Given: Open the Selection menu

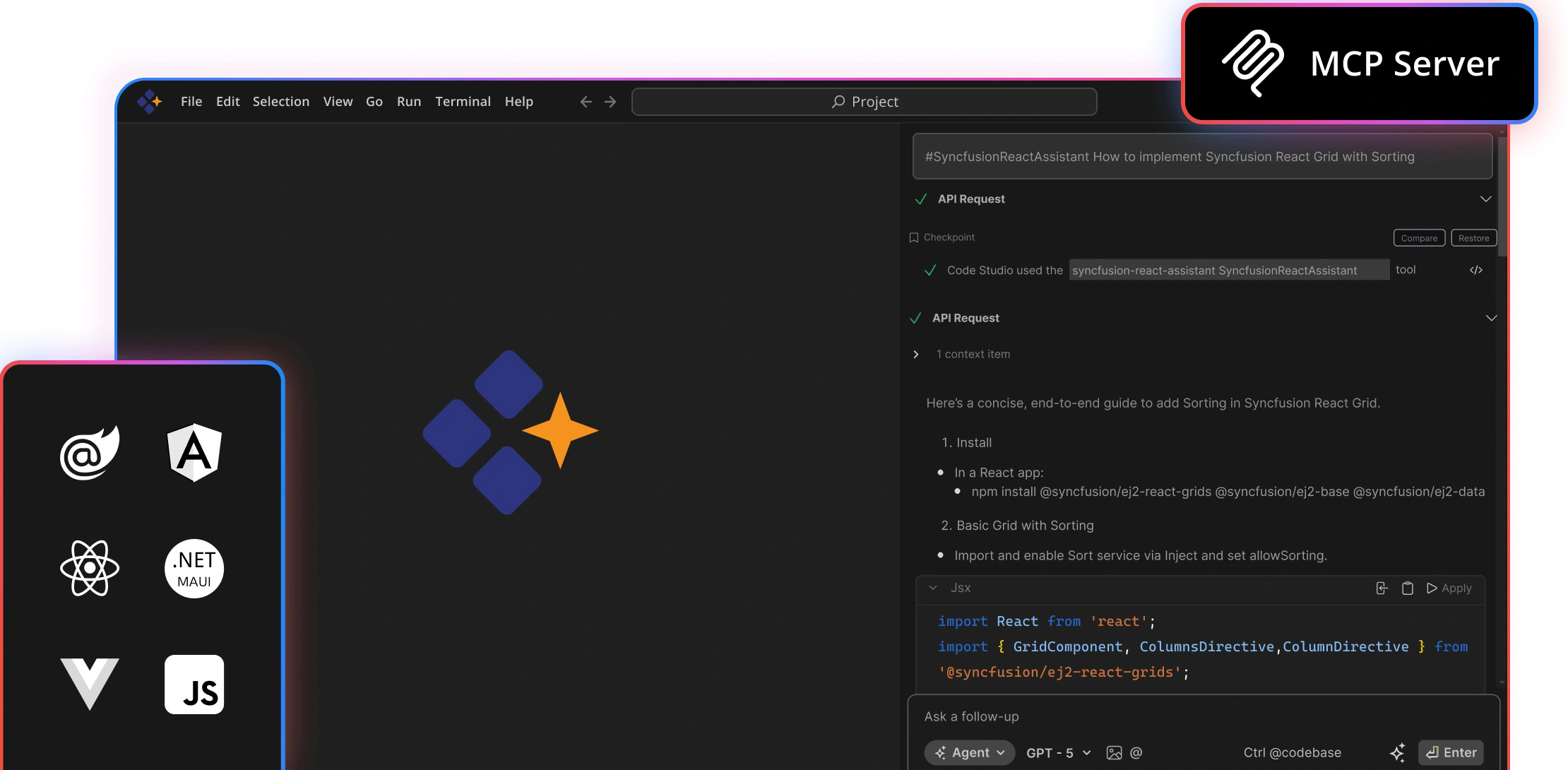Looking at the screenshot, I should (280, 102).
